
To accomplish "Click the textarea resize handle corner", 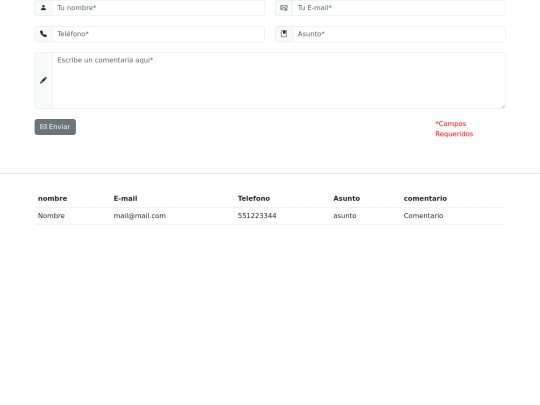I will coord(503,106).
